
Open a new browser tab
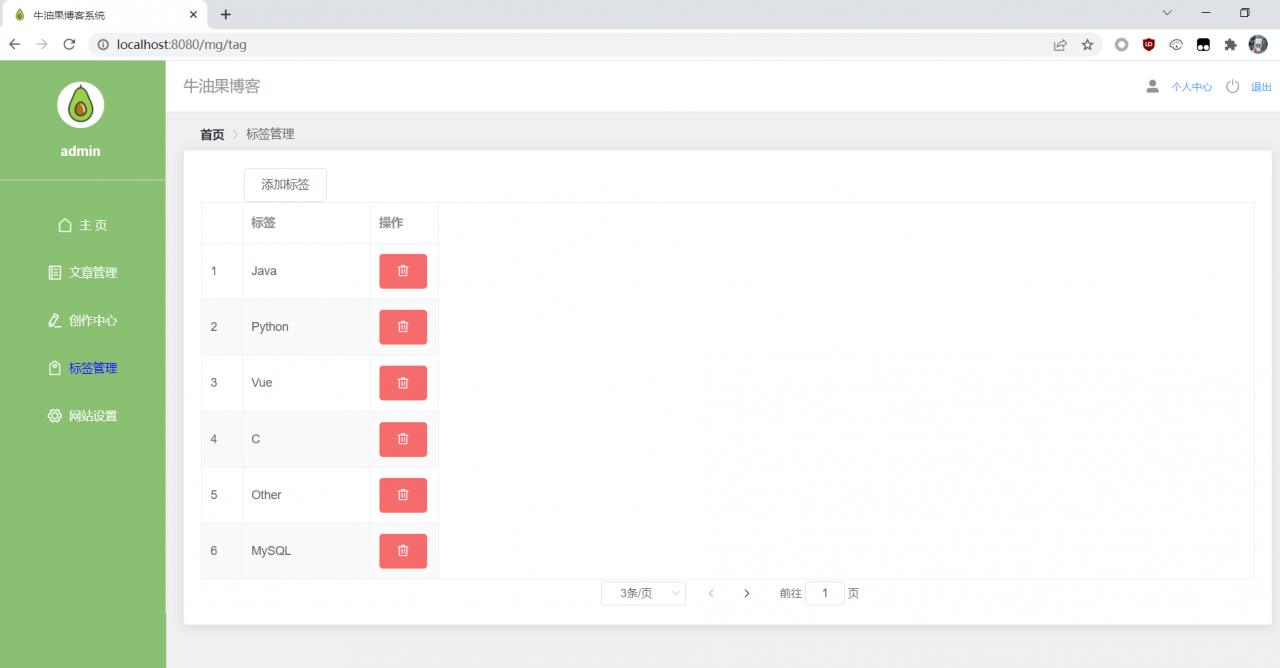[226, 15]
